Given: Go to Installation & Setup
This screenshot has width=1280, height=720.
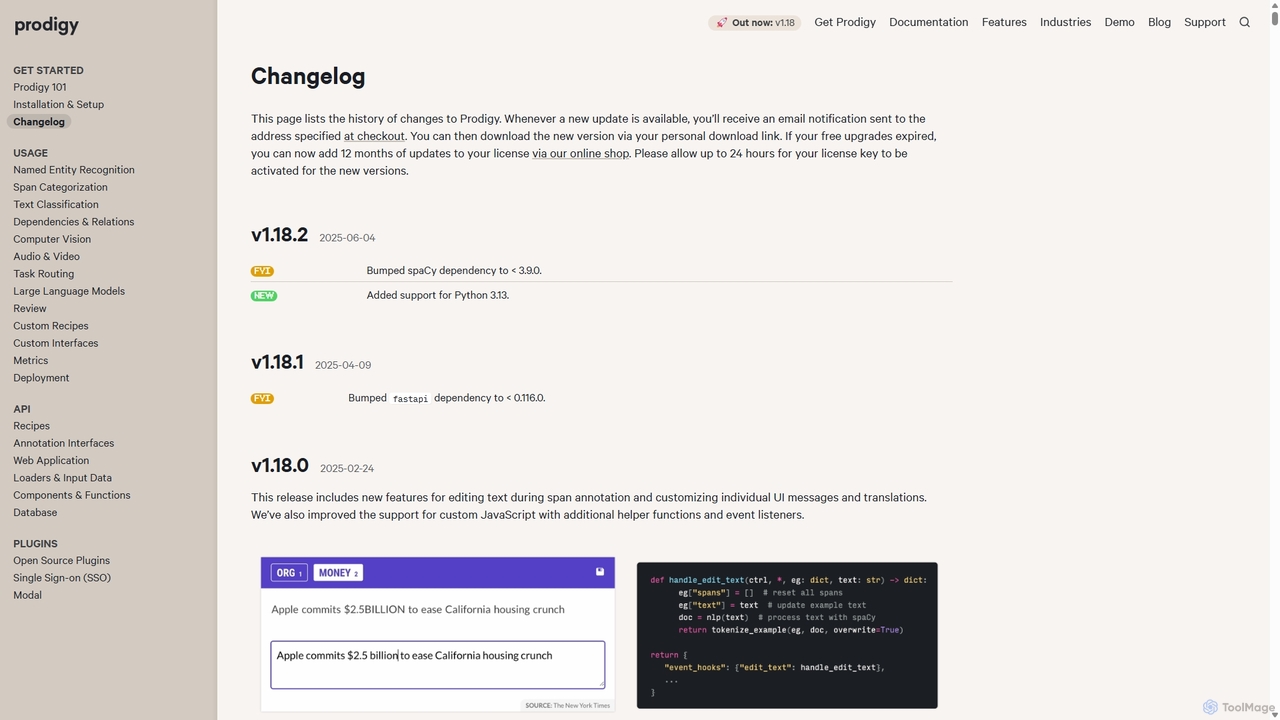Looking at the screenshot, I should [58, 104].
